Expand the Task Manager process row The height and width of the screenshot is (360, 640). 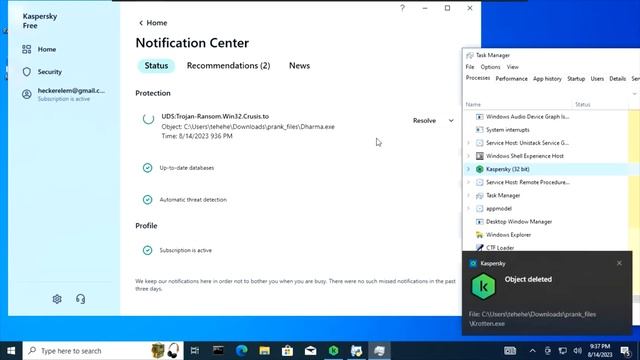click(x=469, y=196)
